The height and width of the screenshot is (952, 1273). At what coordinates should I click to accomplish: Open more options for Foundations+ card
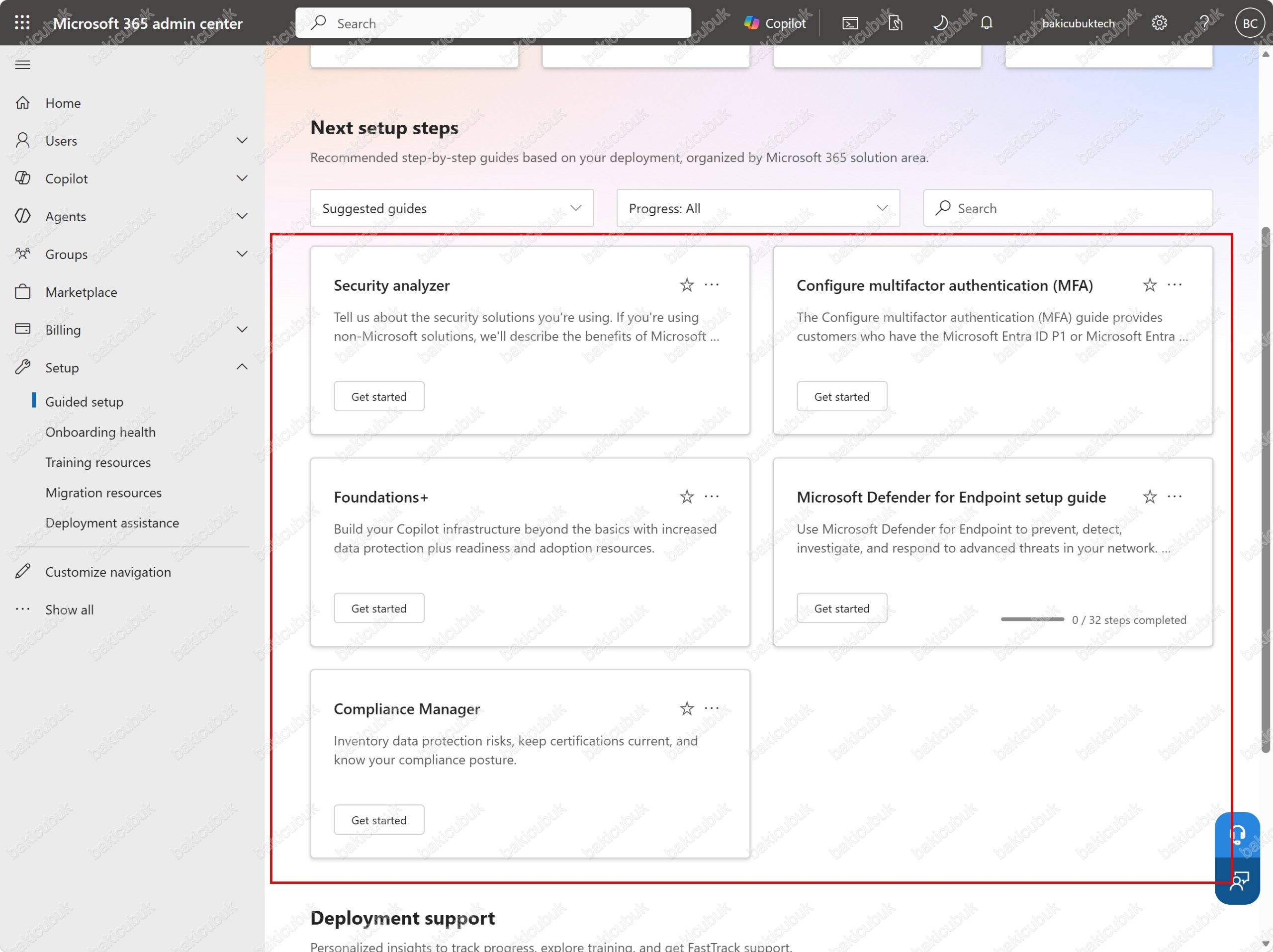pos(712,497)
